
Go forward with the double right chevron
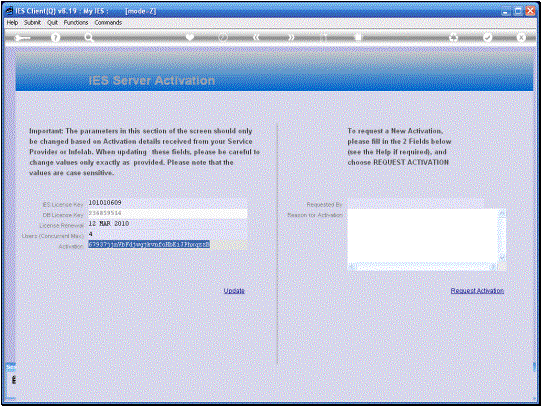click(x=291, y=38)
